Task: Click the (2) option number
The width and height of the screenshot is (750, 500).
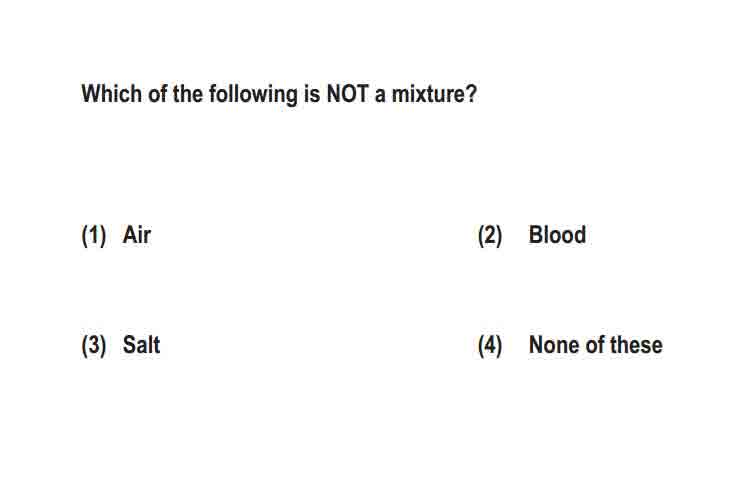Action: pyautogui.click(x=490, y=236)
